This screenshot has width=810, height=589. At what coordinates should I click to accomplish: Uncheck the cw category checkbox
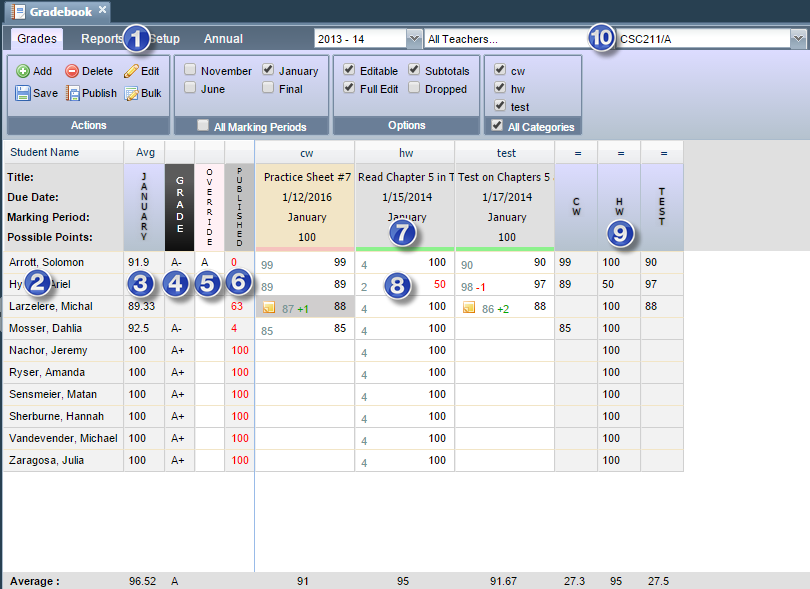500,69
